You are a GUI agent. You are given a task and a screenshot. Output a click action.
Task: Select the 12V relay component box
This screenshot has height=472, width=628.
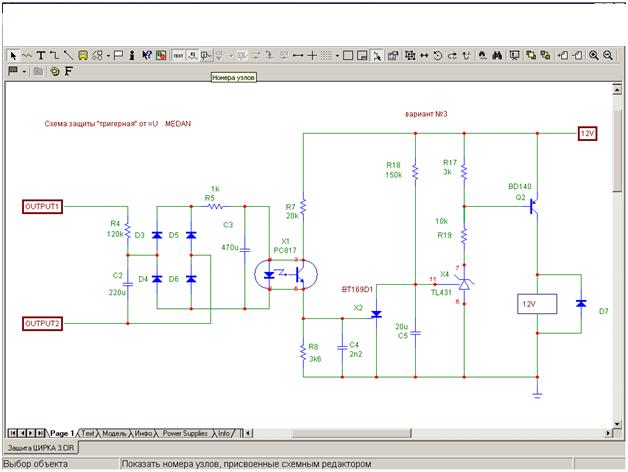point(537,304)
